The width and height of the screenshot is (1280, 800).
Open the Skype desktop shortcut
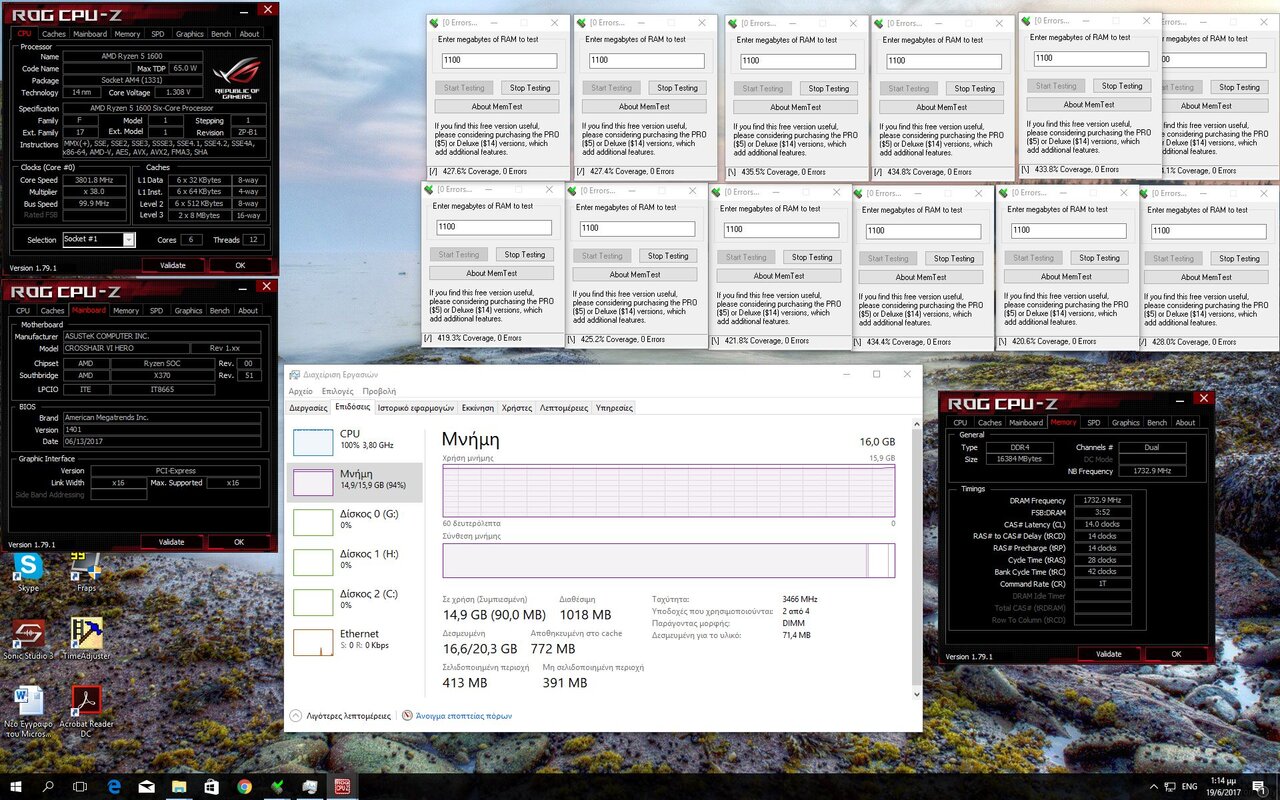28,572
